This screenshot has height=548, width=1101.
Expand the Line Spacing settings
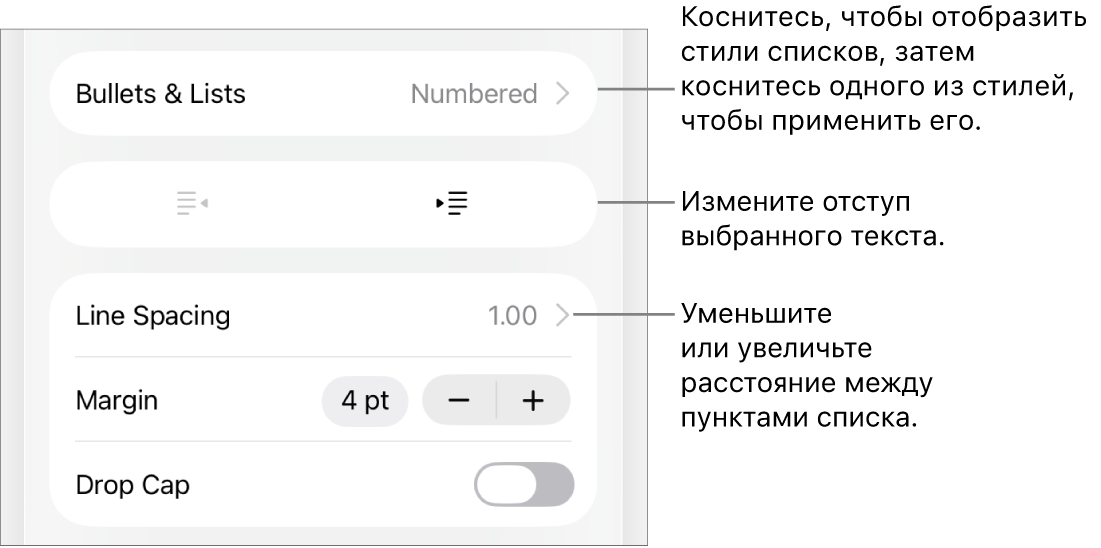(x=322, y=317)
